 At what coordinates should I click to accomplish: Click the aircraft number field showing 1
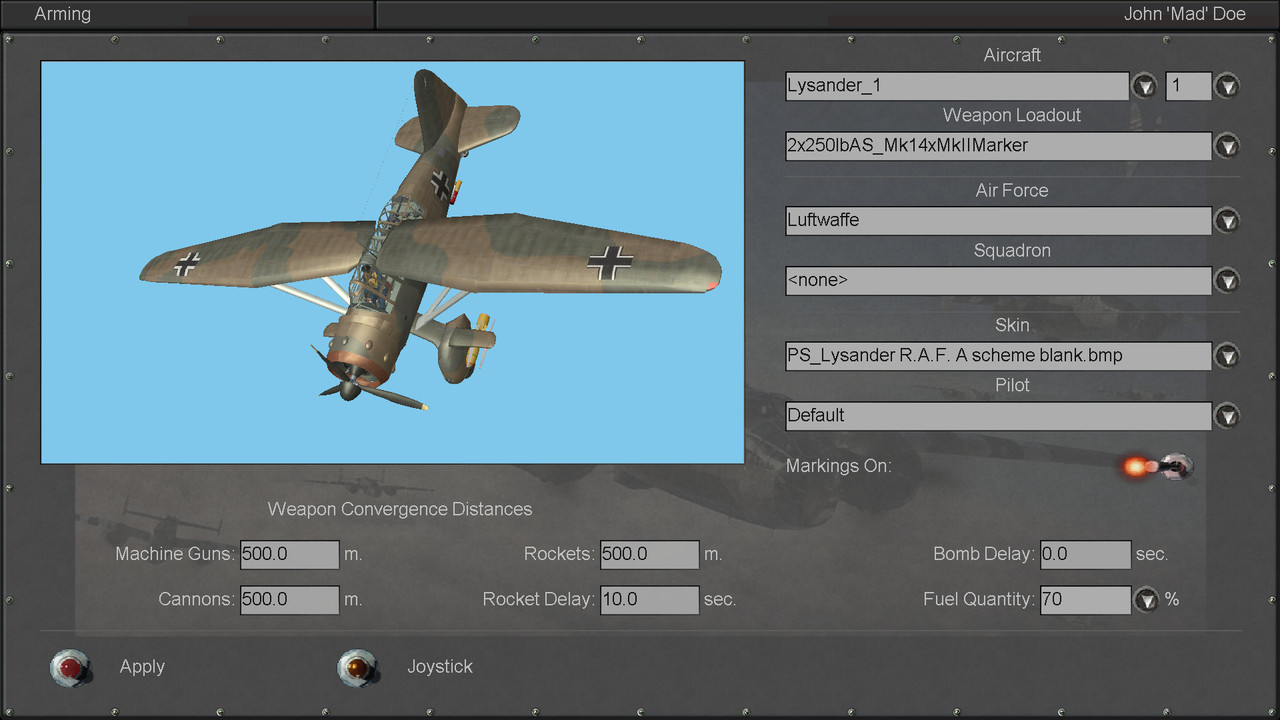tap(1189, 86)
